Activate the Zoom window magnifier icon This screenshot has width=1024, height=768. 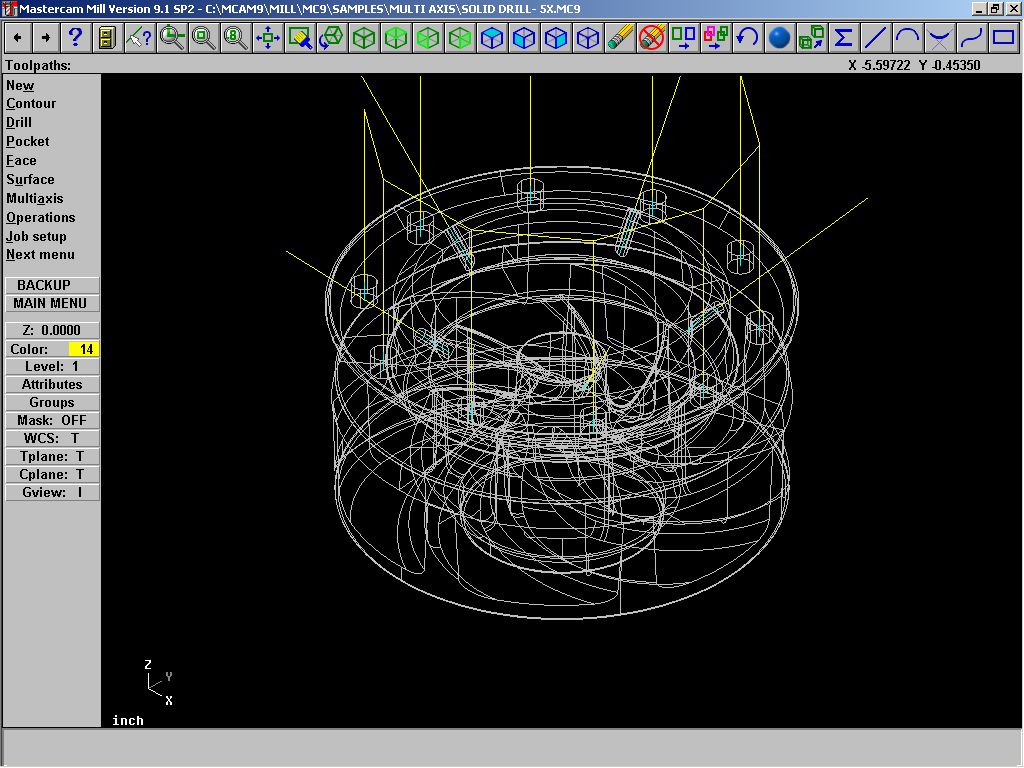(x=172, y=37)
